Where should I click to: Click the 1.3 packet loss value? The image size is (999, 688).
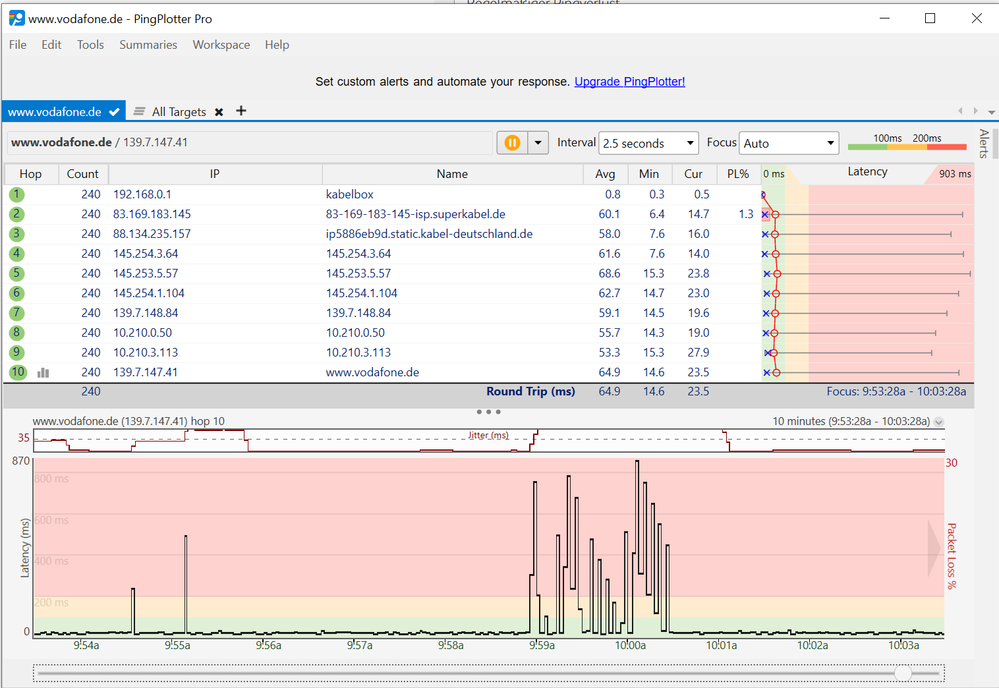tap(746, 214)
